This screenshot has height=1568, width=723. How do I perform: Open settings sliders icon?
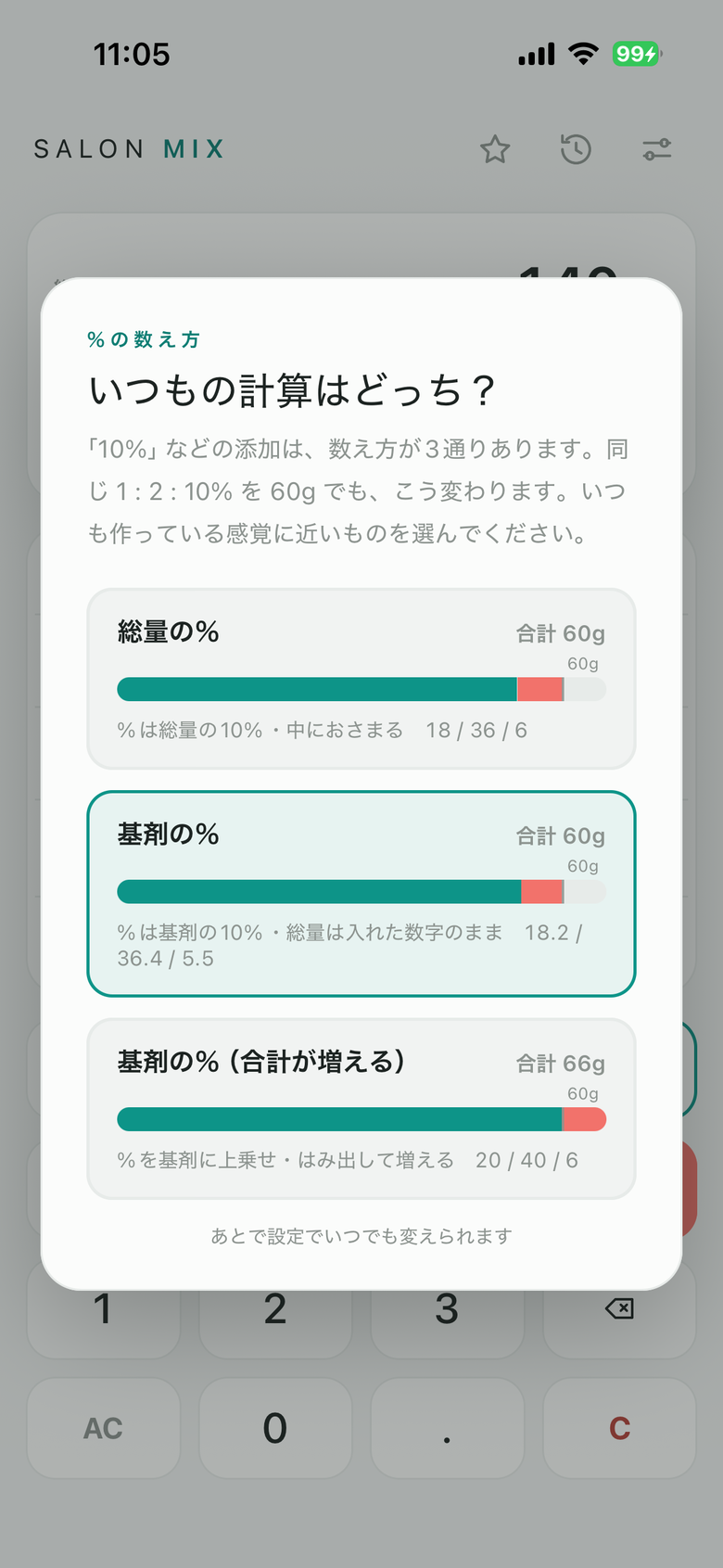pos(657,149)
